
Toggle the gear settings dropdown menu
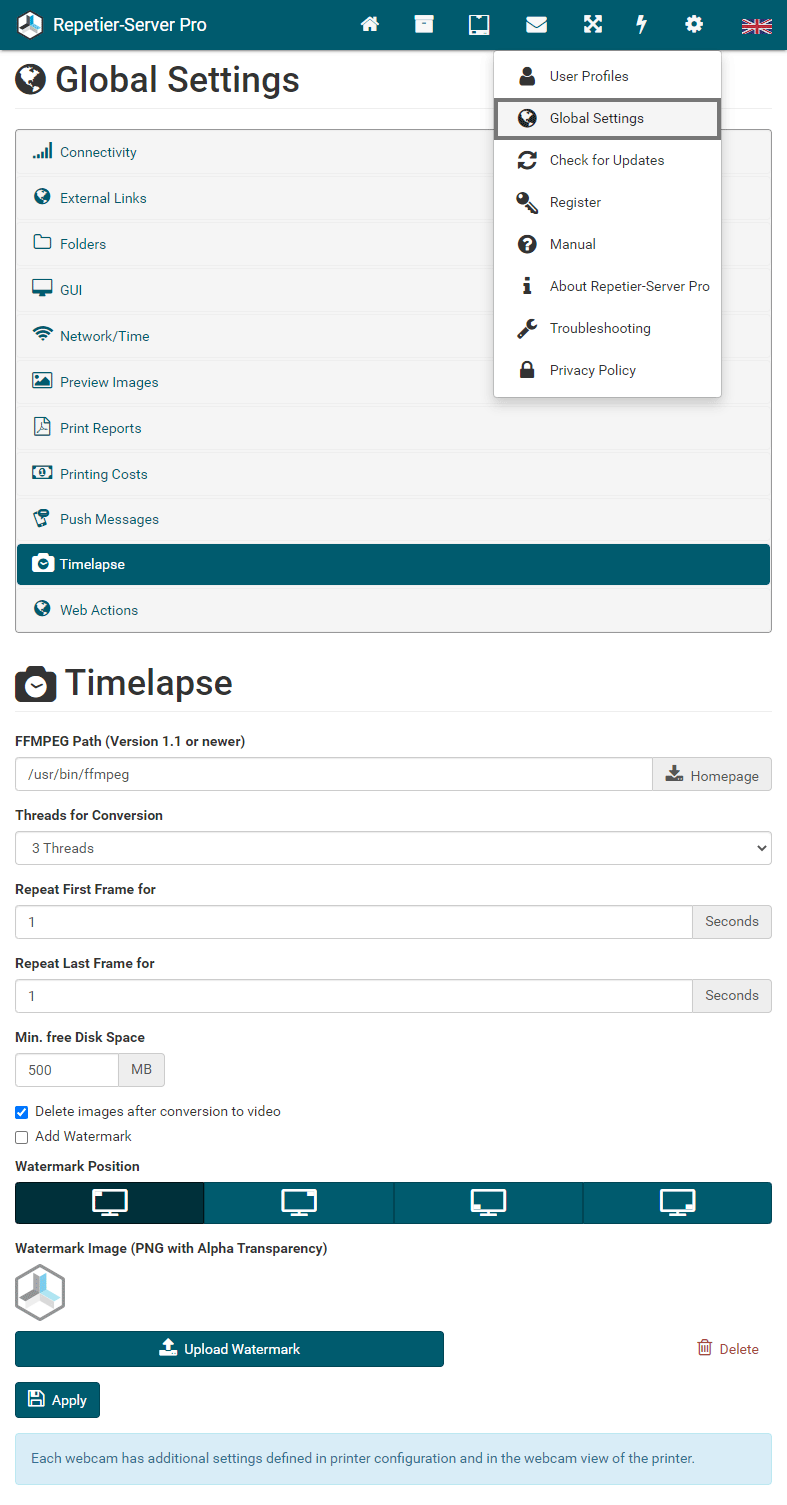click(x=694, y=25)
